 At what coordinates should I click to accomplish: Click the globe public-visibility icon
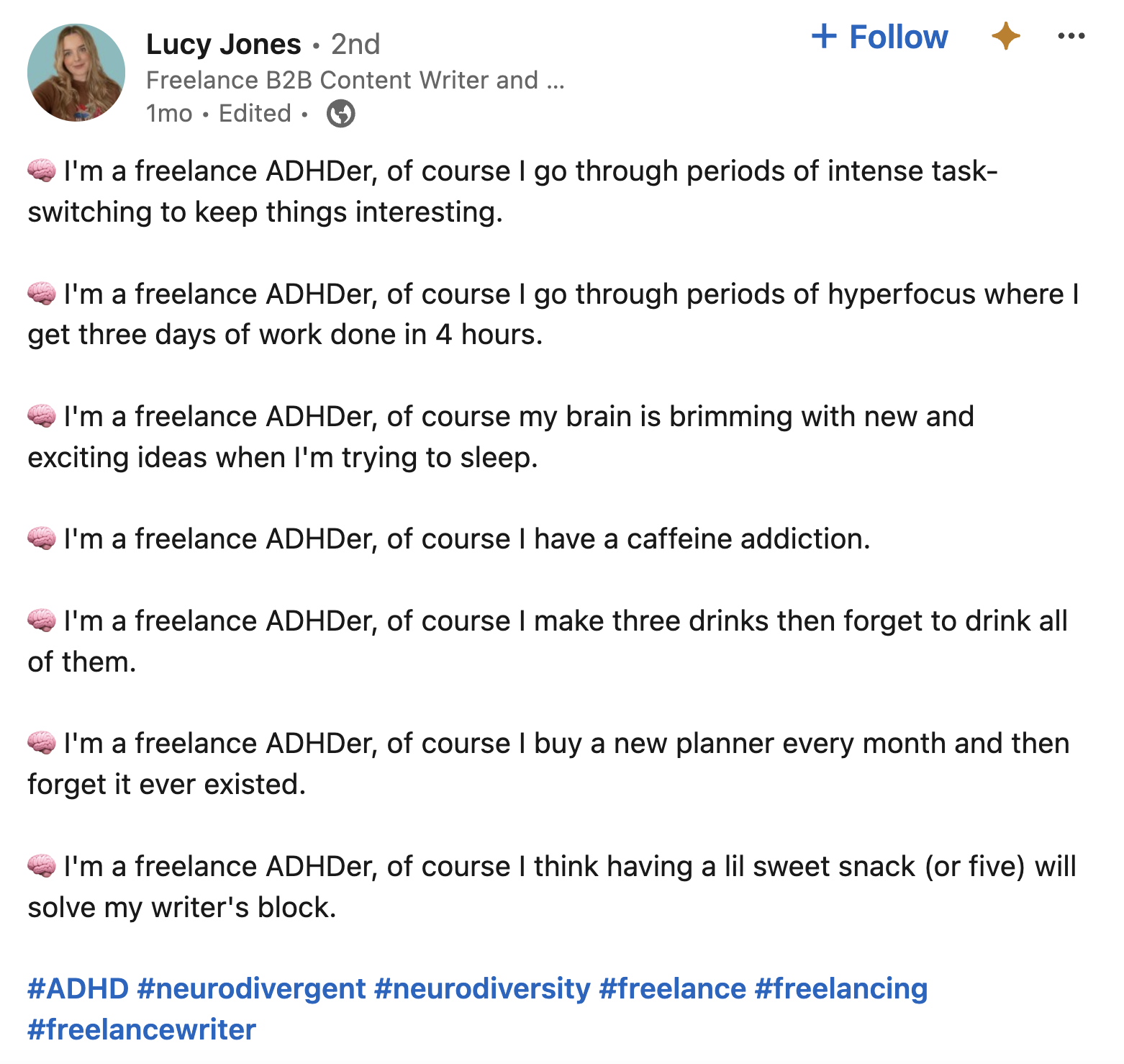(x=340, y=113)
